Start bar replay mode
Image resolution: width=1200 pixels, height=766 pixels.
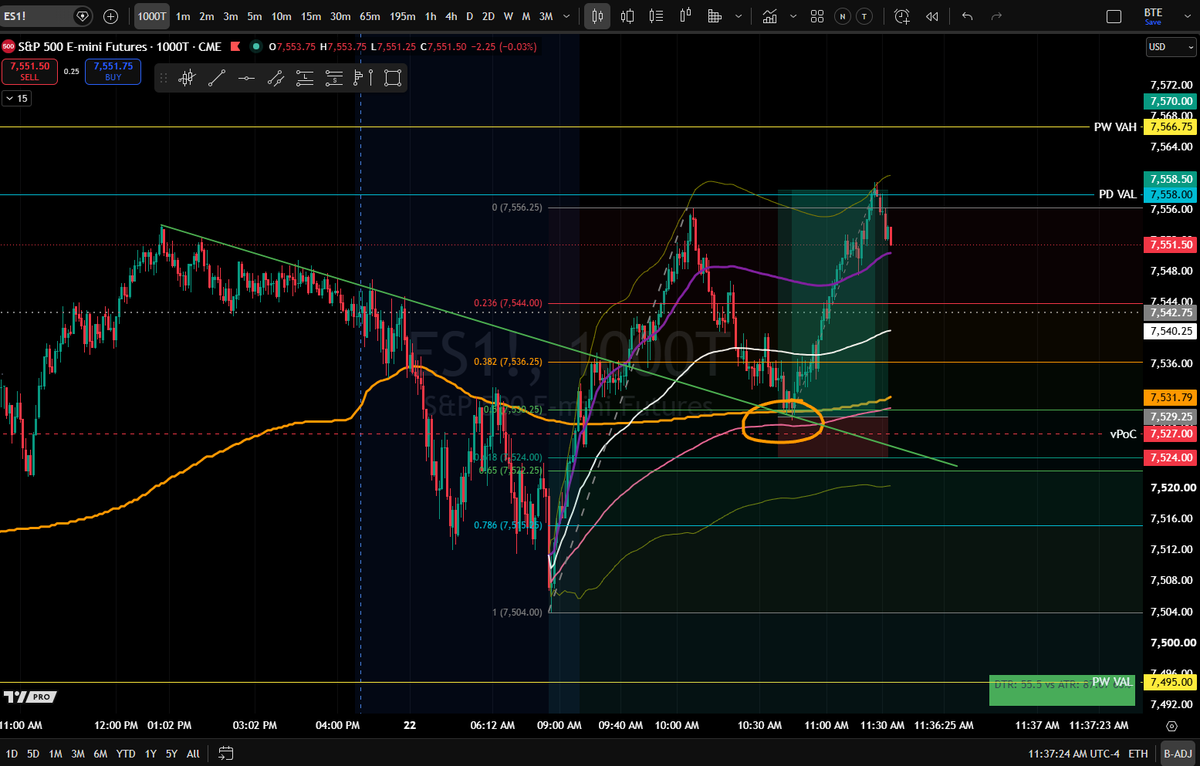click(x=932, y=16)
